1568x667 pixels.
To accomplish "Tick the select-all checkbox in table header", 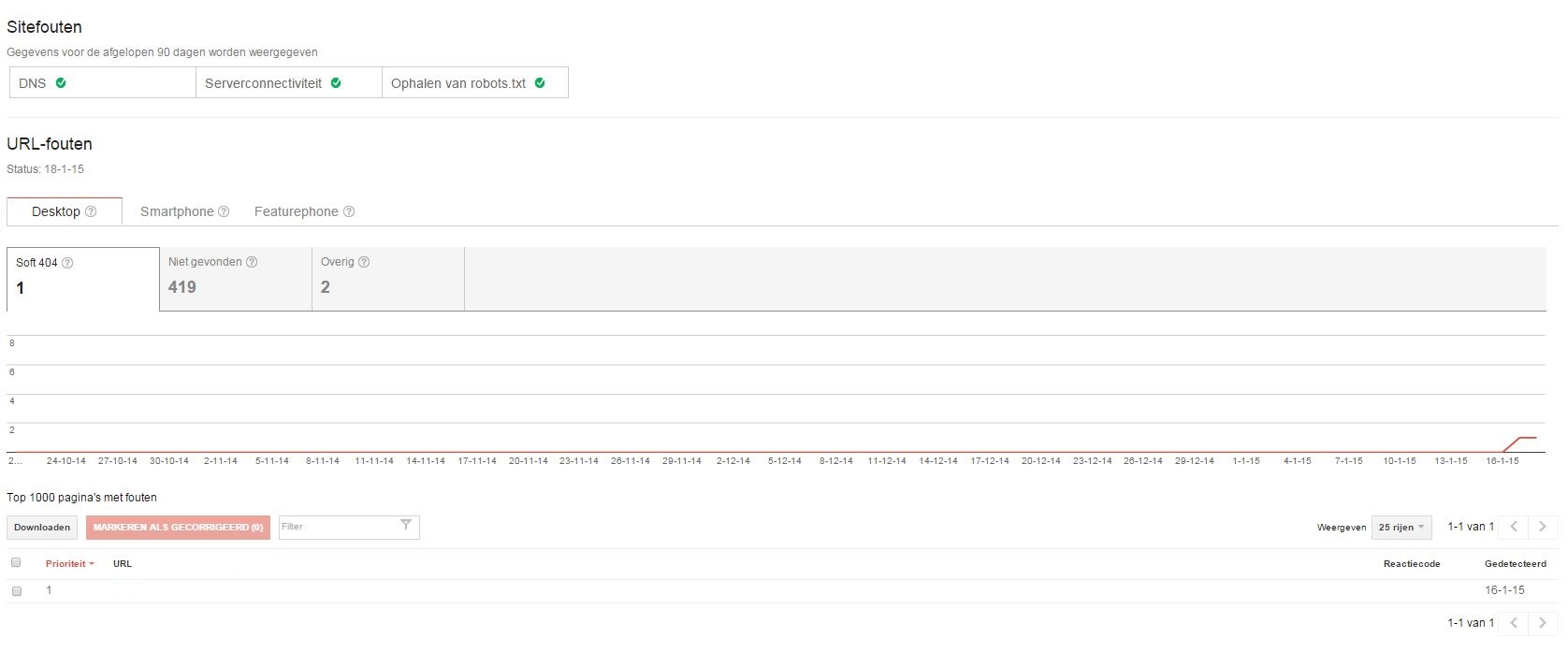I will click(16, 562).
